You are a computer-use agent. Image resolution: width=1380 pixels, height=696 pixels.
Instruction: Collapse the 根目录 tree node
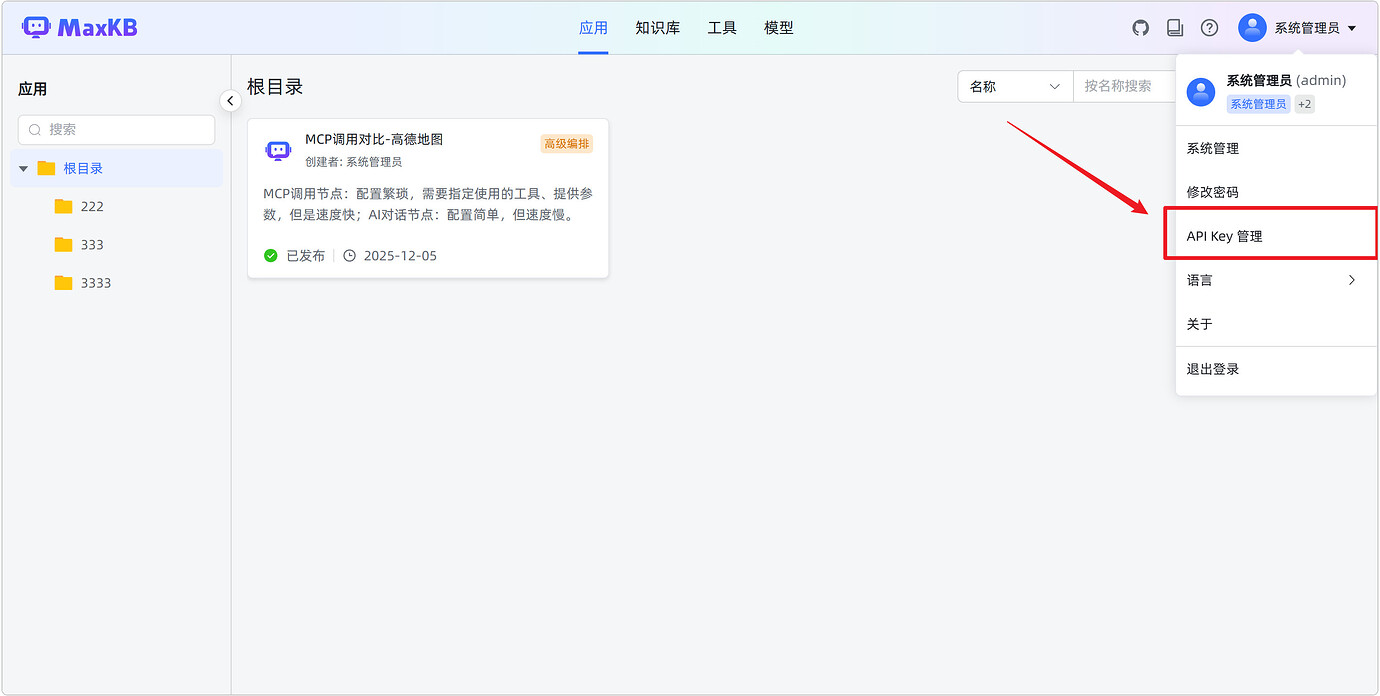[x=23, y=168]
